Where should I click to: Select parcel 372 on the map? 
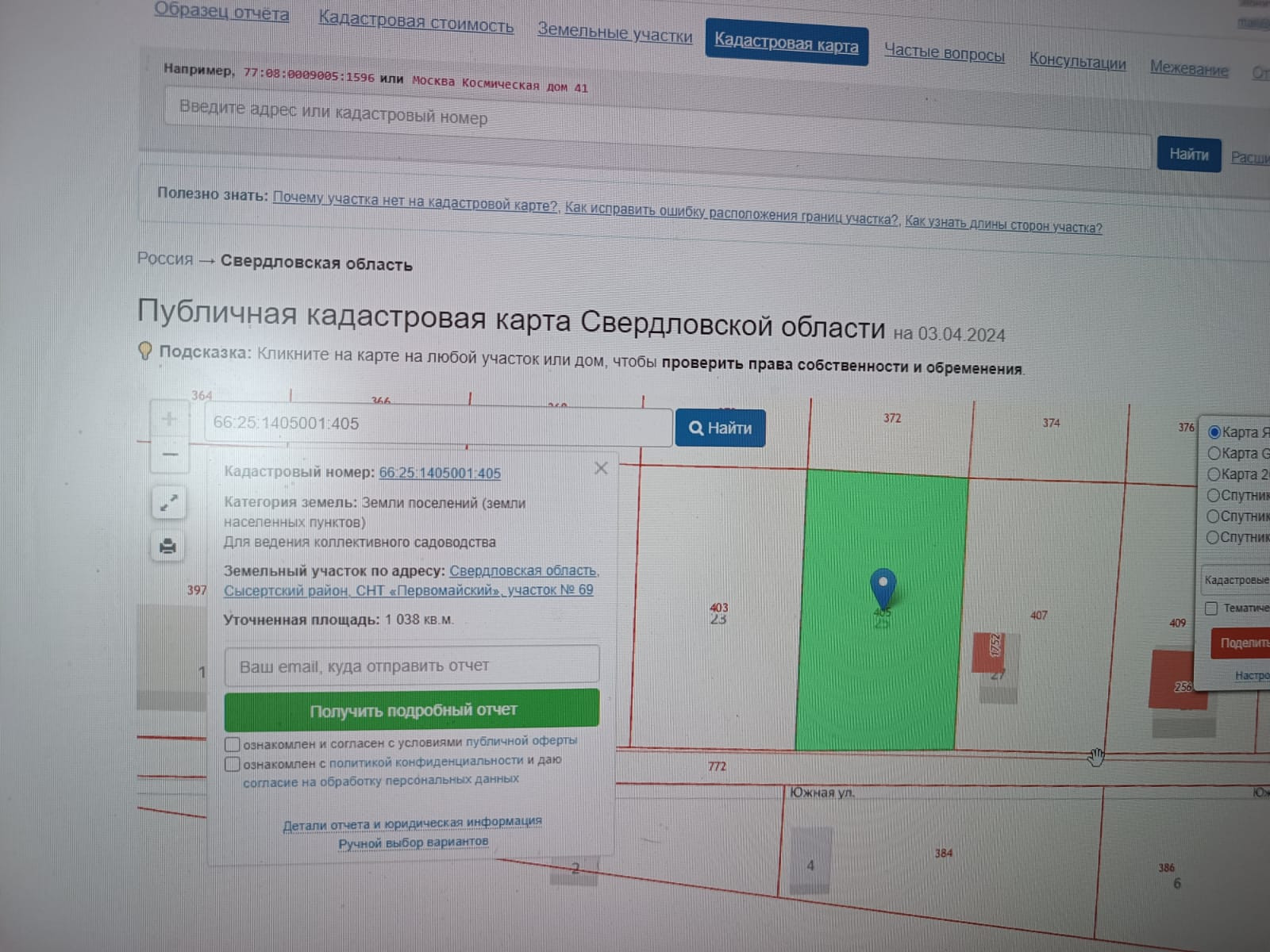pos(892,418)
